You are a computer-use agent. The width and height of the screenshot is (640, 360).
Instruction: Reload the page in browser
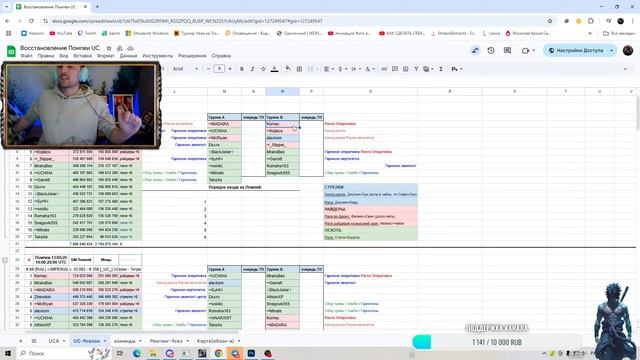[x=31, y=21]
